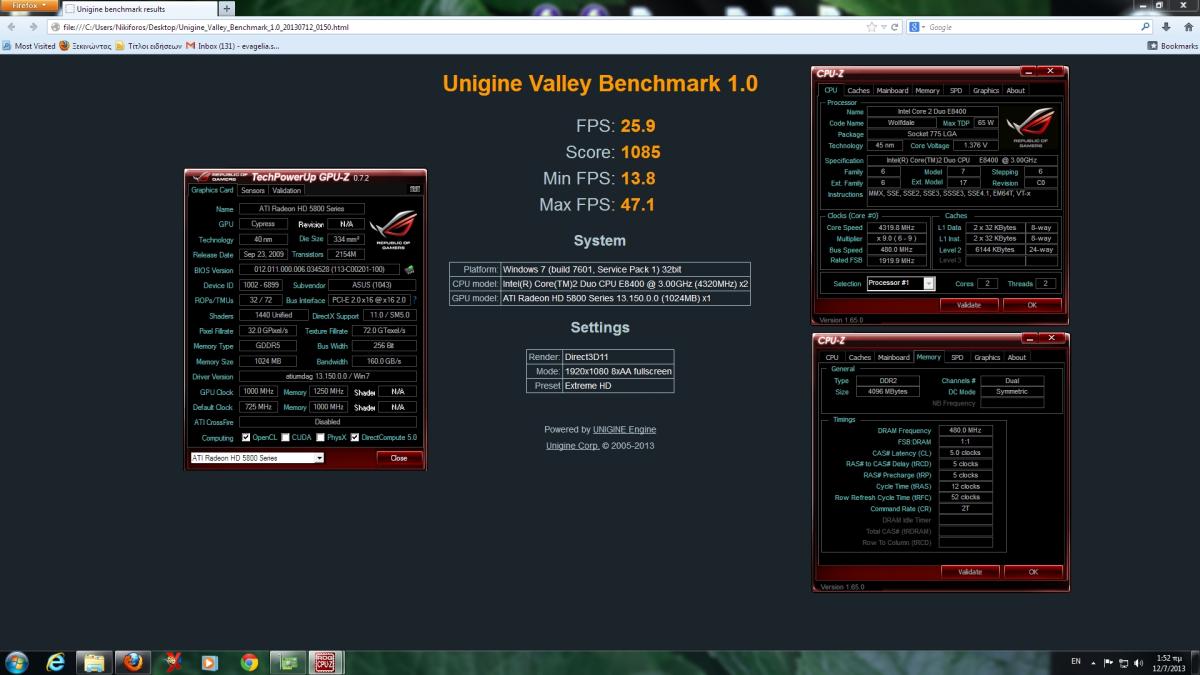Close GPU-Z with the Close button
Screen dimensions: 1200x675
pos(399,458)
